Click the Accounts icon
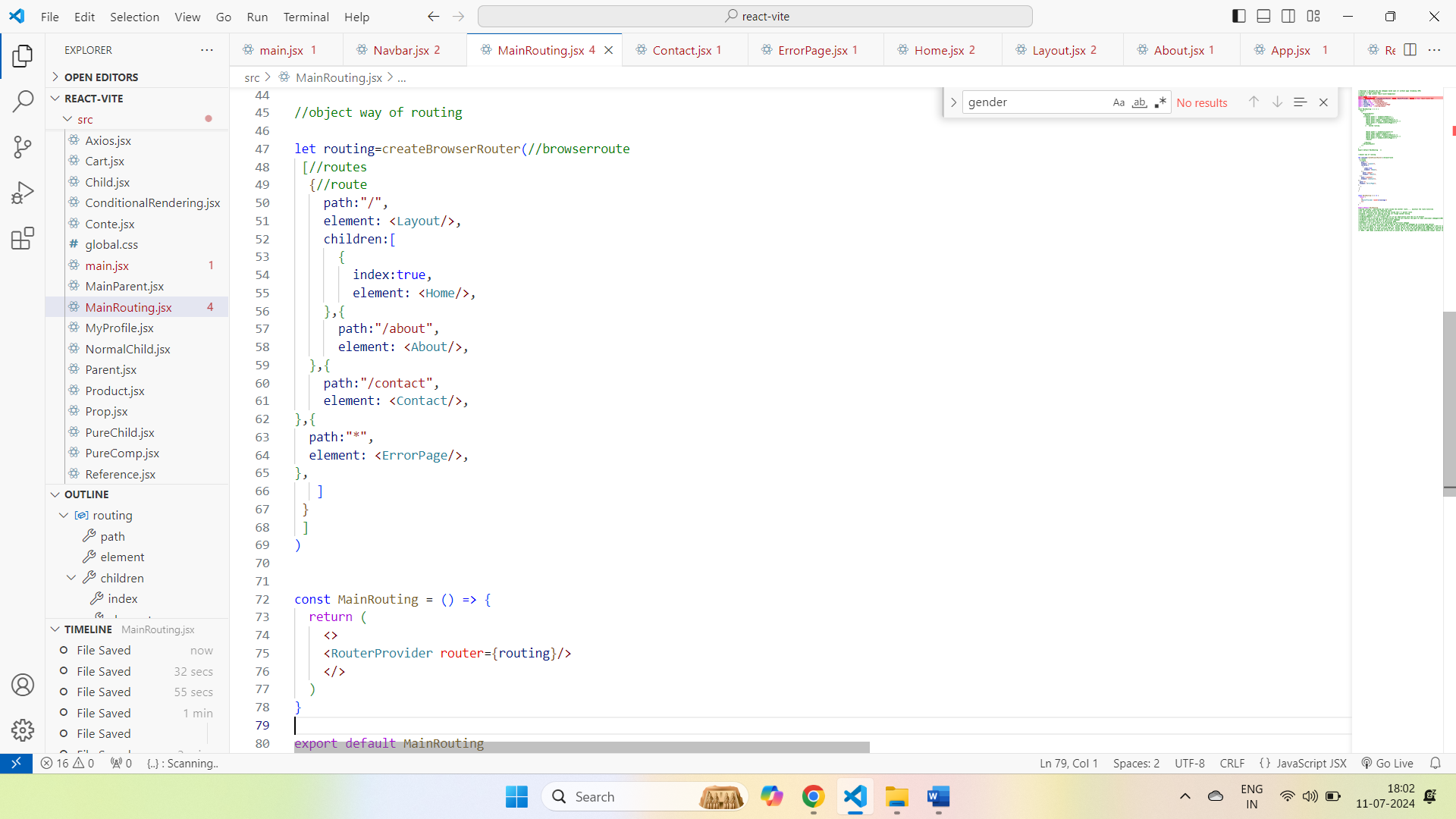This screenshot has height=819, width=1456. pos(23,685)
